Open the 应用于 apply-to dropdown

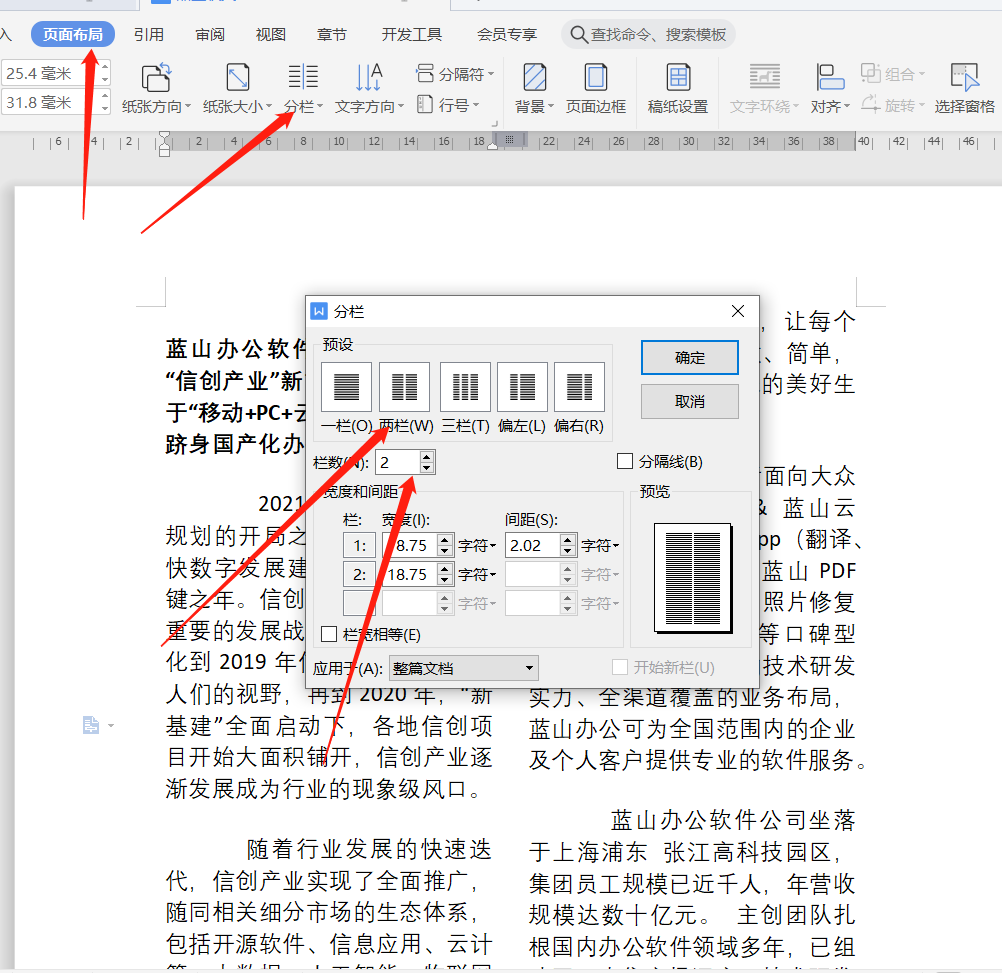463,668
